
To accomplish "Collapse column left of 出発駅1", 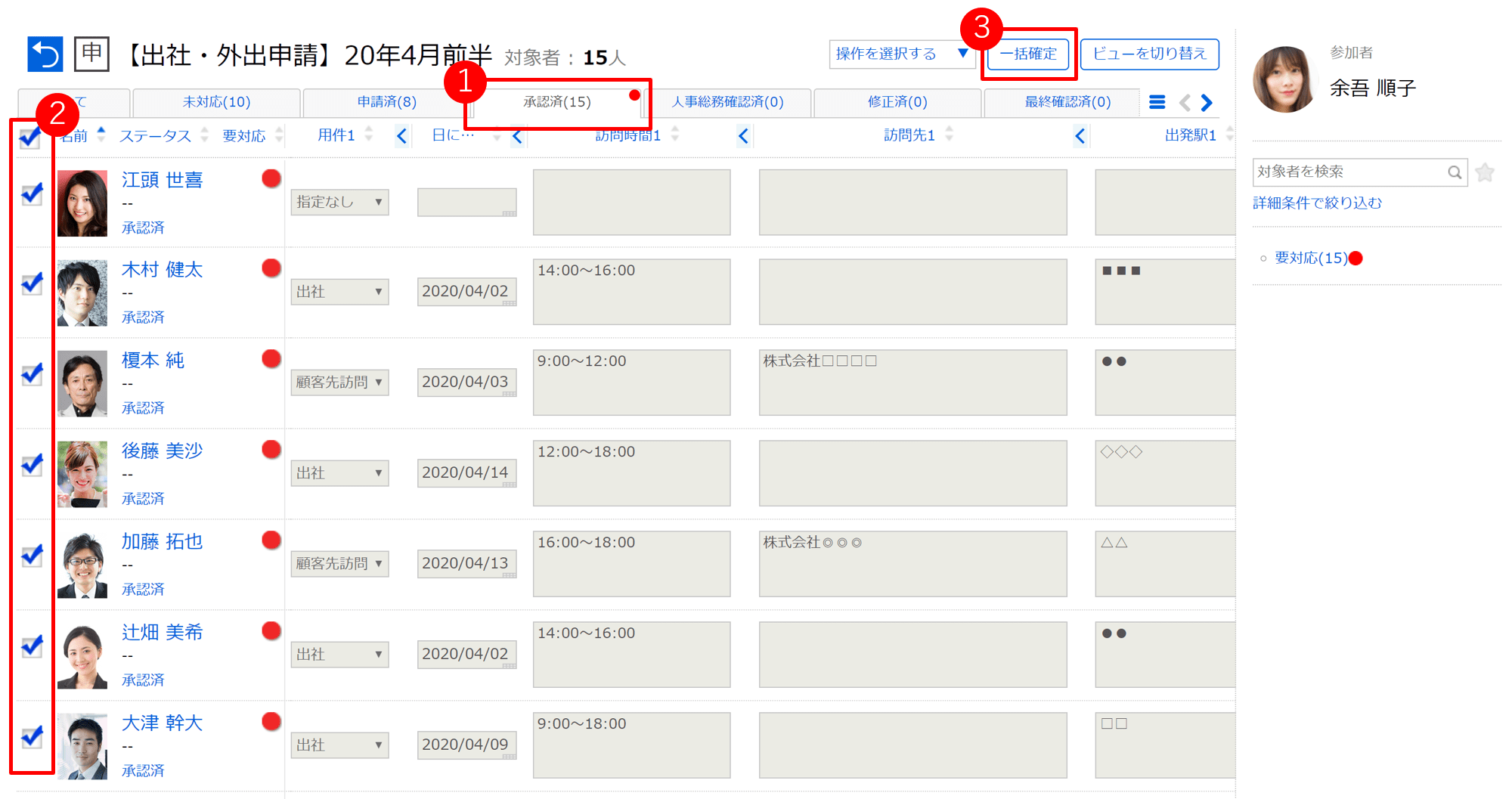I will pos(1080,136).
